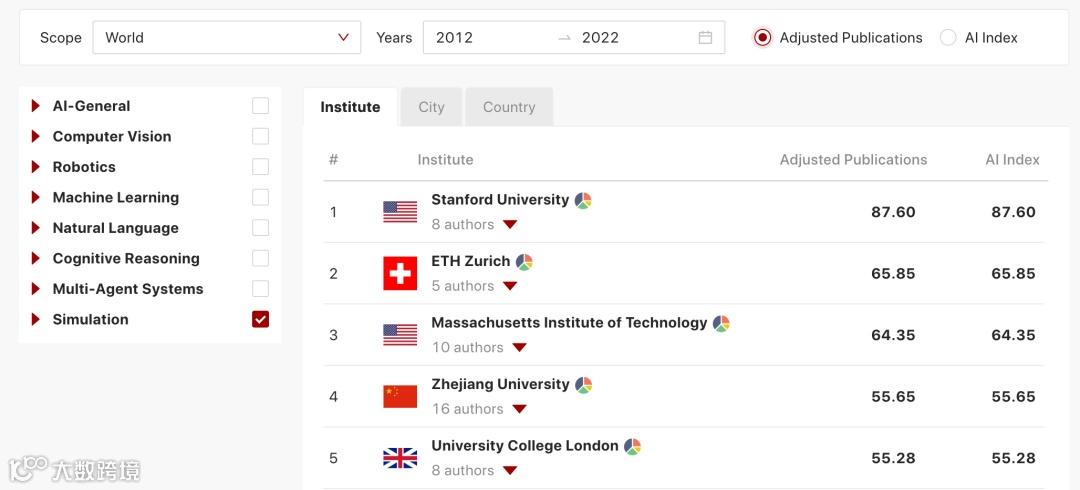Expand Zhejiang University's 16 authors list

[519, 409]
